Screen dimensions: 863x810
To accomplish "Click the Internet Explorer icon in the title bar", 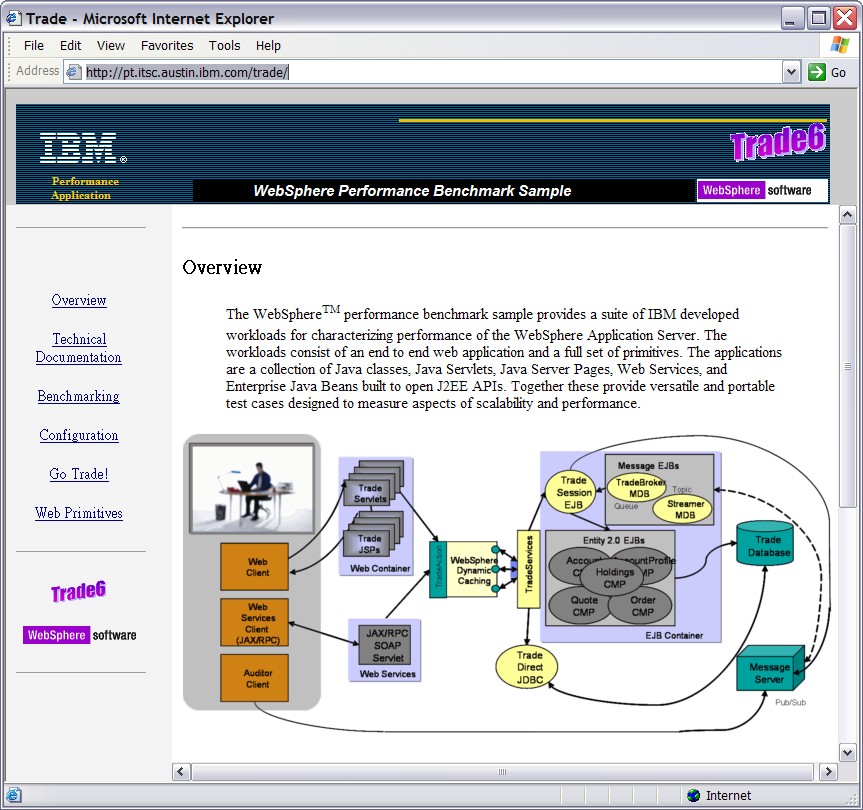I will click(x=14, y=18).
